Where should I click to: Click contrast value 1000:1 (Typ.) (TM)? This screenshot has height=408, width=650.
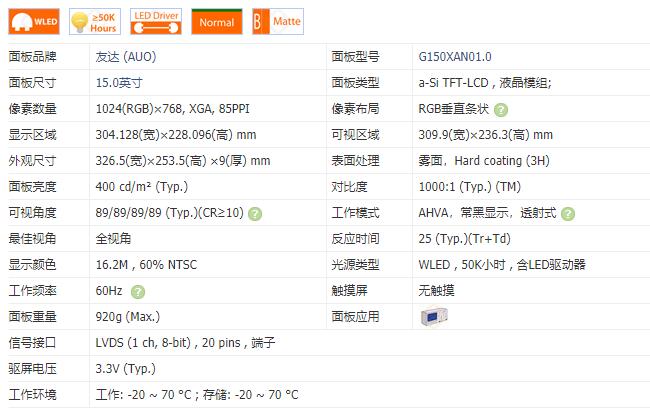click(470, 187)
